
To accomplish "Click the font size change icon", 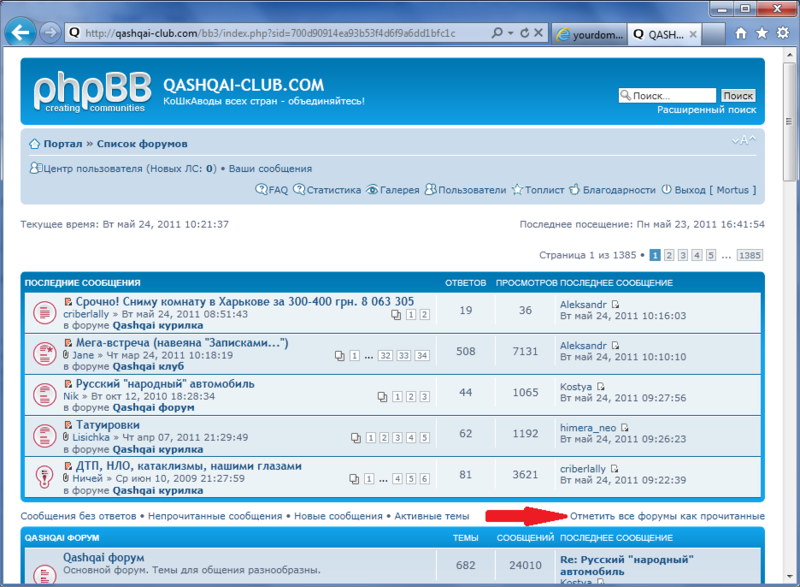I will 744,141.
